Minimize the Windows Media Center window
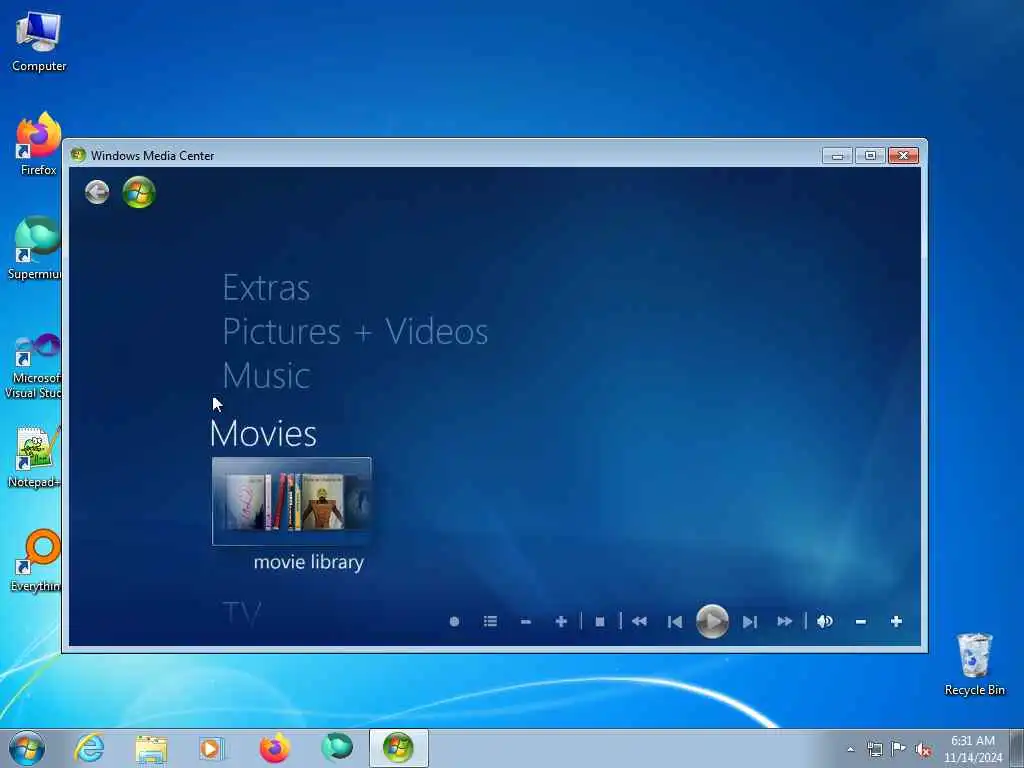The height and width of the screenshot is (768, 1024). [838, 155]
